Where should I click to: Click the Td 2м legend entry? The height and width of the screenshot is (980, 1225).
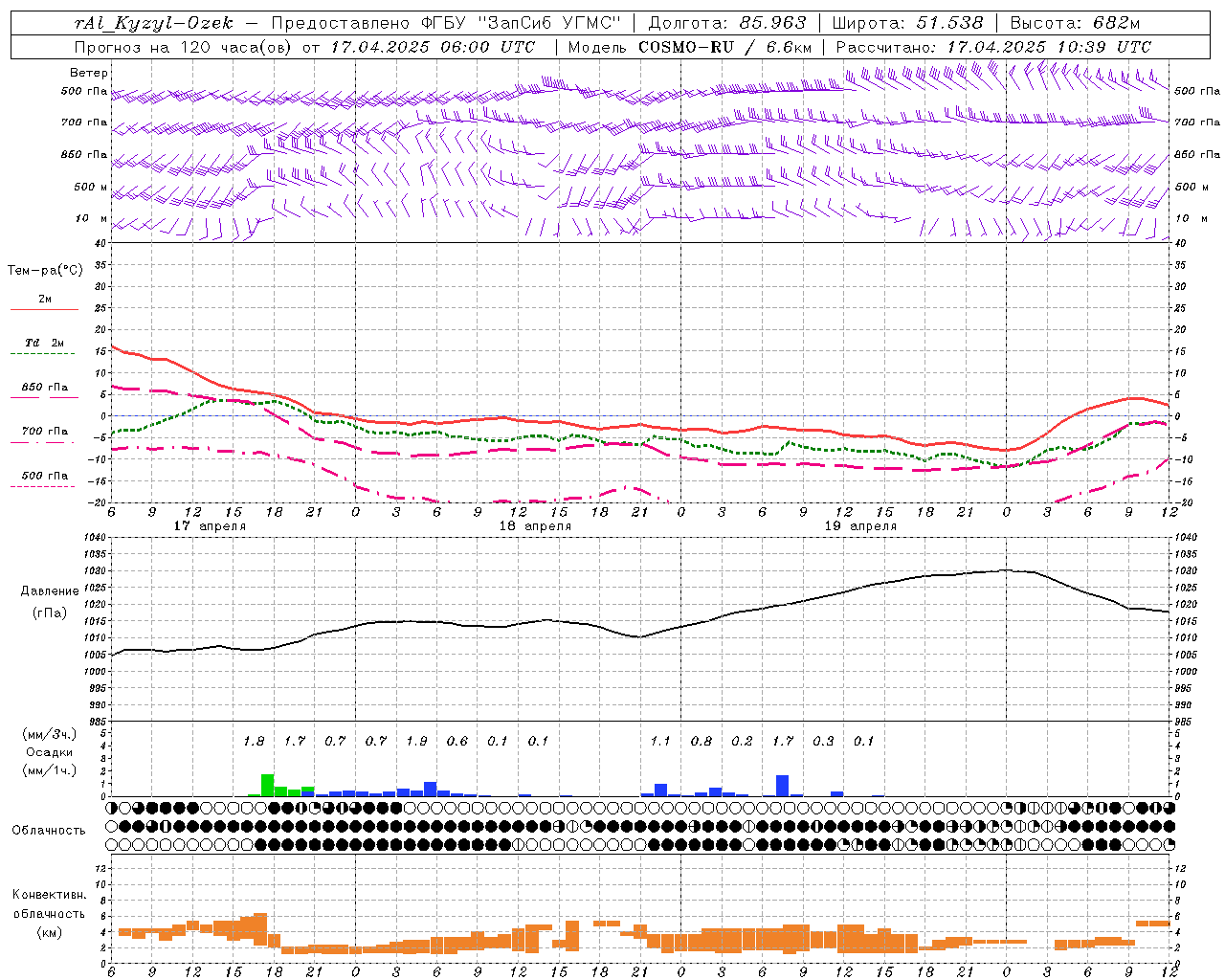point(44,343)
